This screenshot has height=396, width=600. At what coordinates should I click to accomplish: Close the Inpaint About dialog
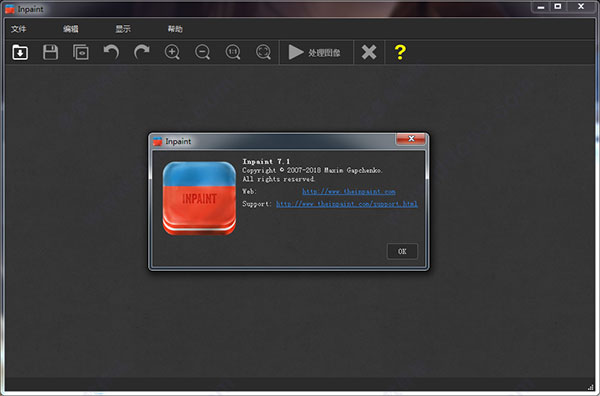point(411,139)
